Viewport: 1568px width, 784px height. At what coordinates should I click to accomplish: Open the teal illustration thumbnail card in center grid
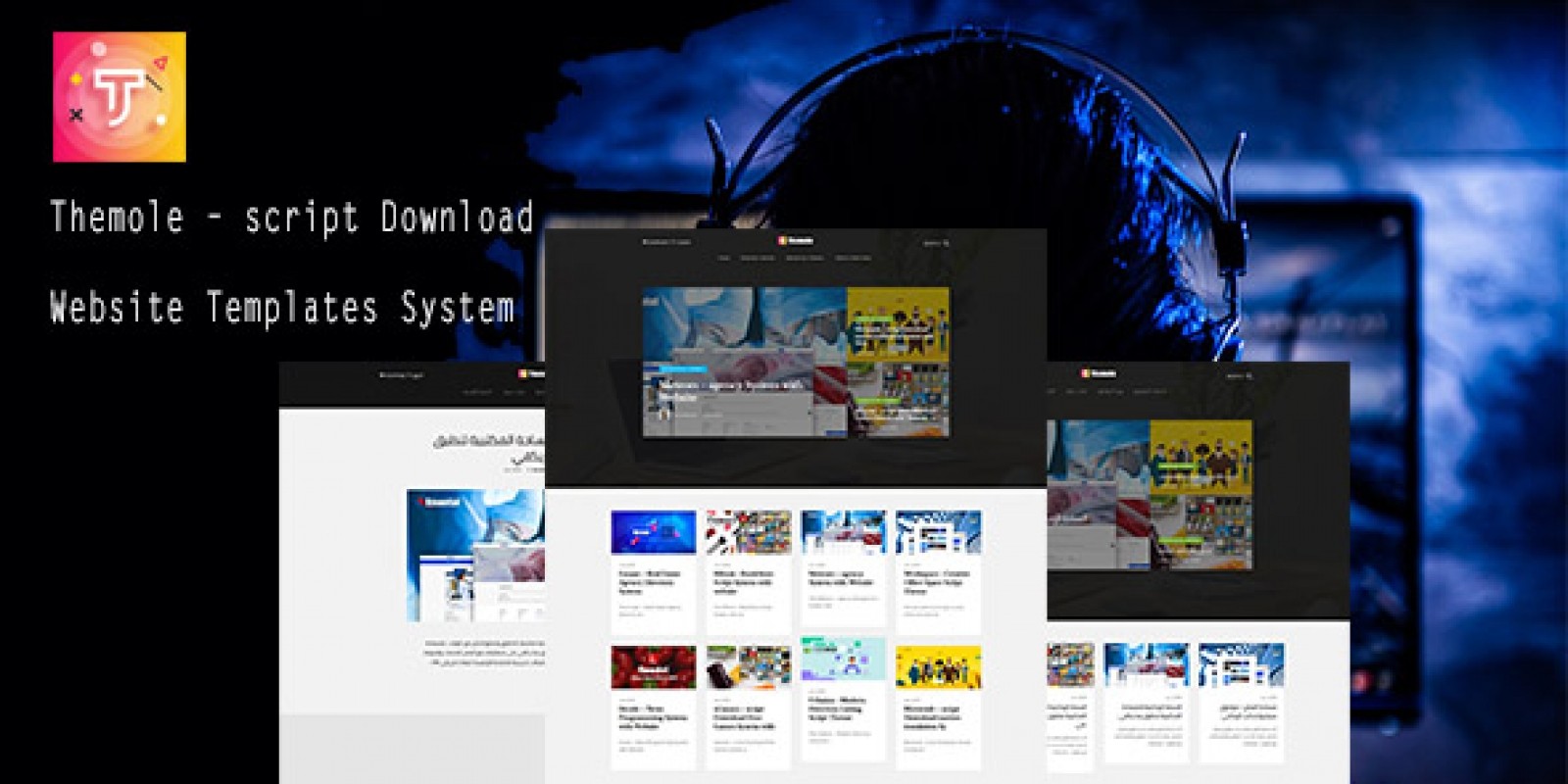[x=843, y=661]
